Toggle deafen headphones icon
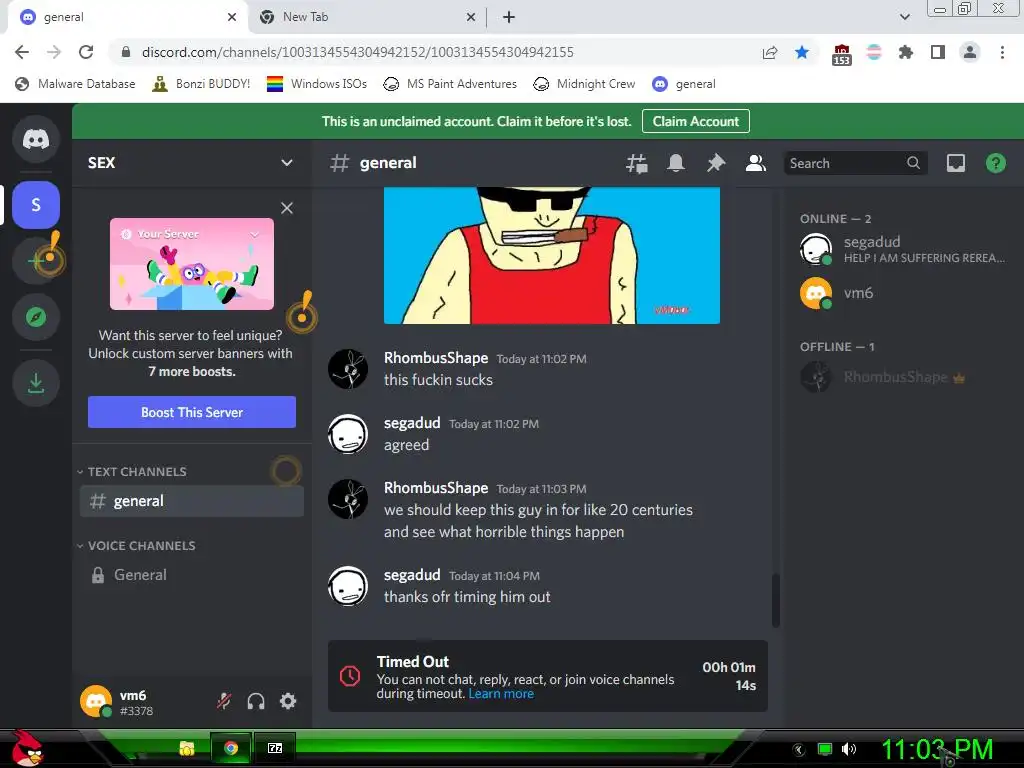Image resolution: width=1024 pixels, height=768 pixels. (x=256, y=701)
